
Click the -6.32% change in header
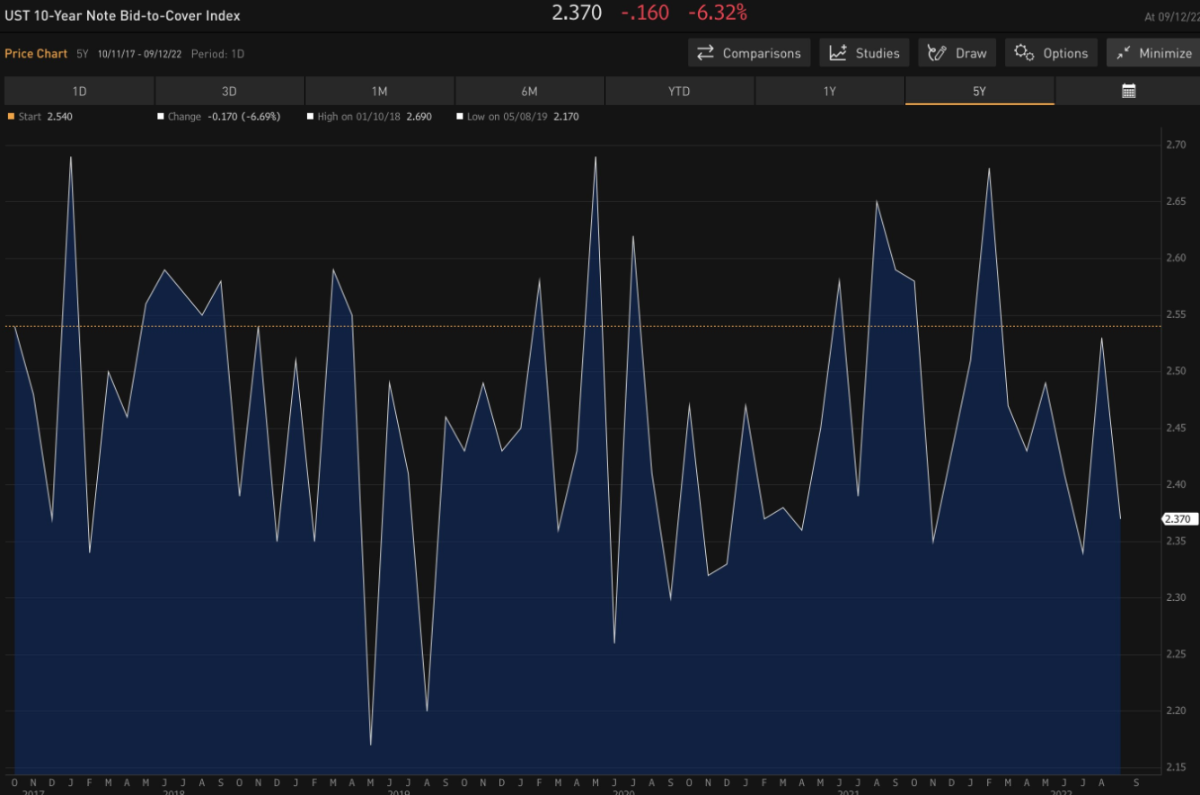[717, 14]
